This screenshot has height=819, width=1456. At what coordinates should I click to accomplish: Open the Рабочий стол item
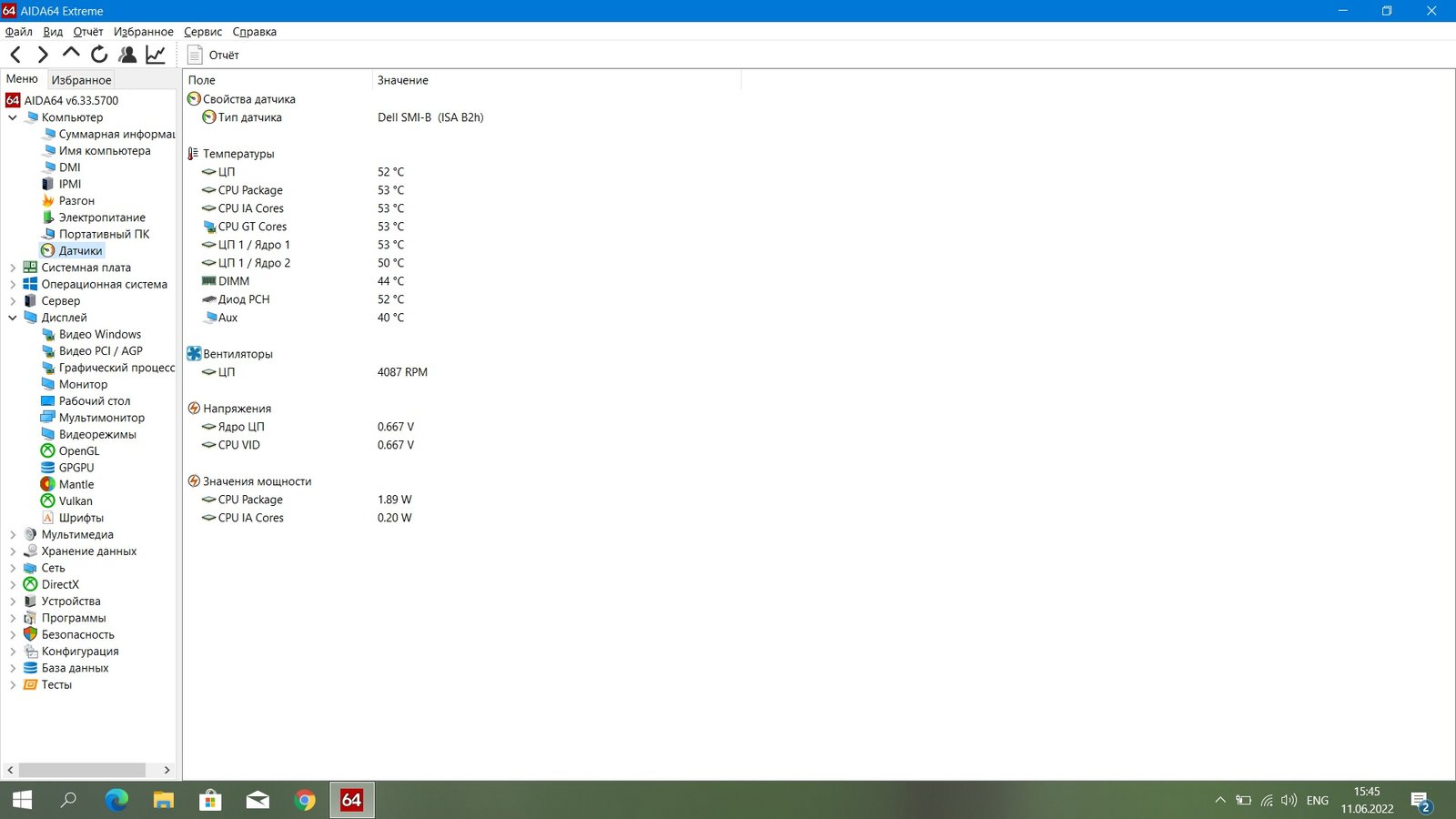tap(95, 401)
